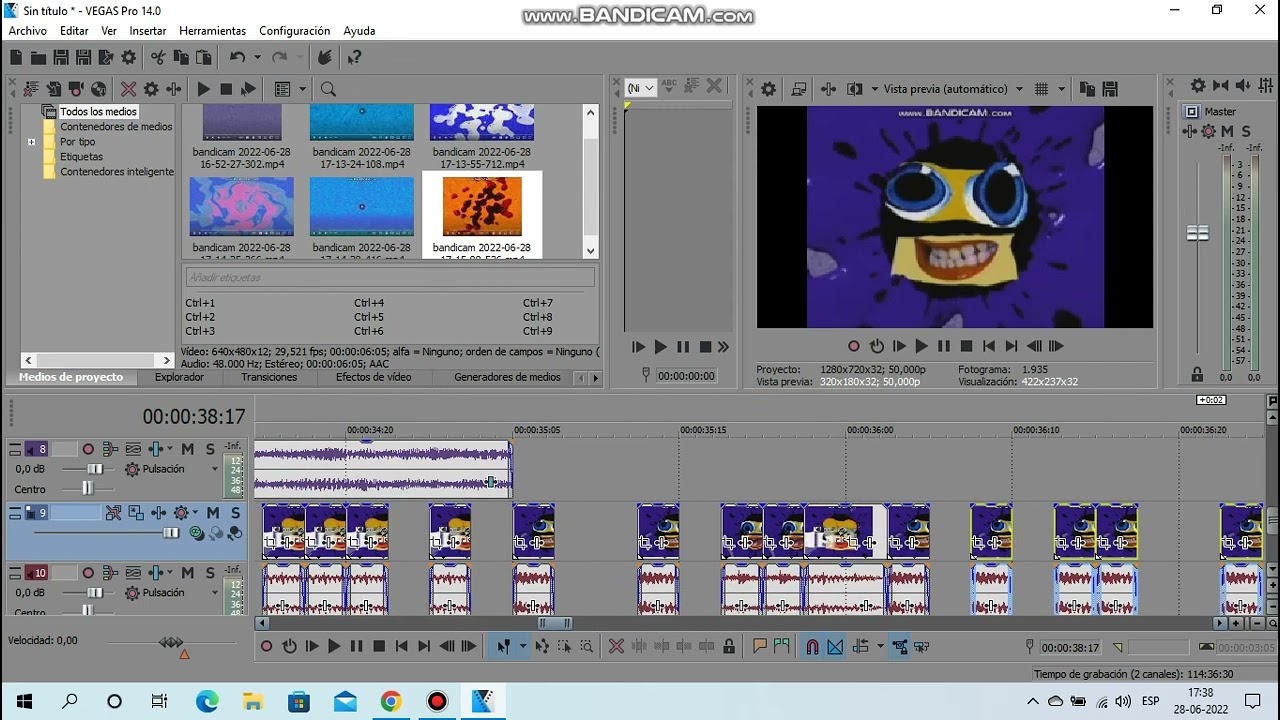This screenshot has height=720, width=1280.
Task: Solo video track 9
Action: [236, 513]
